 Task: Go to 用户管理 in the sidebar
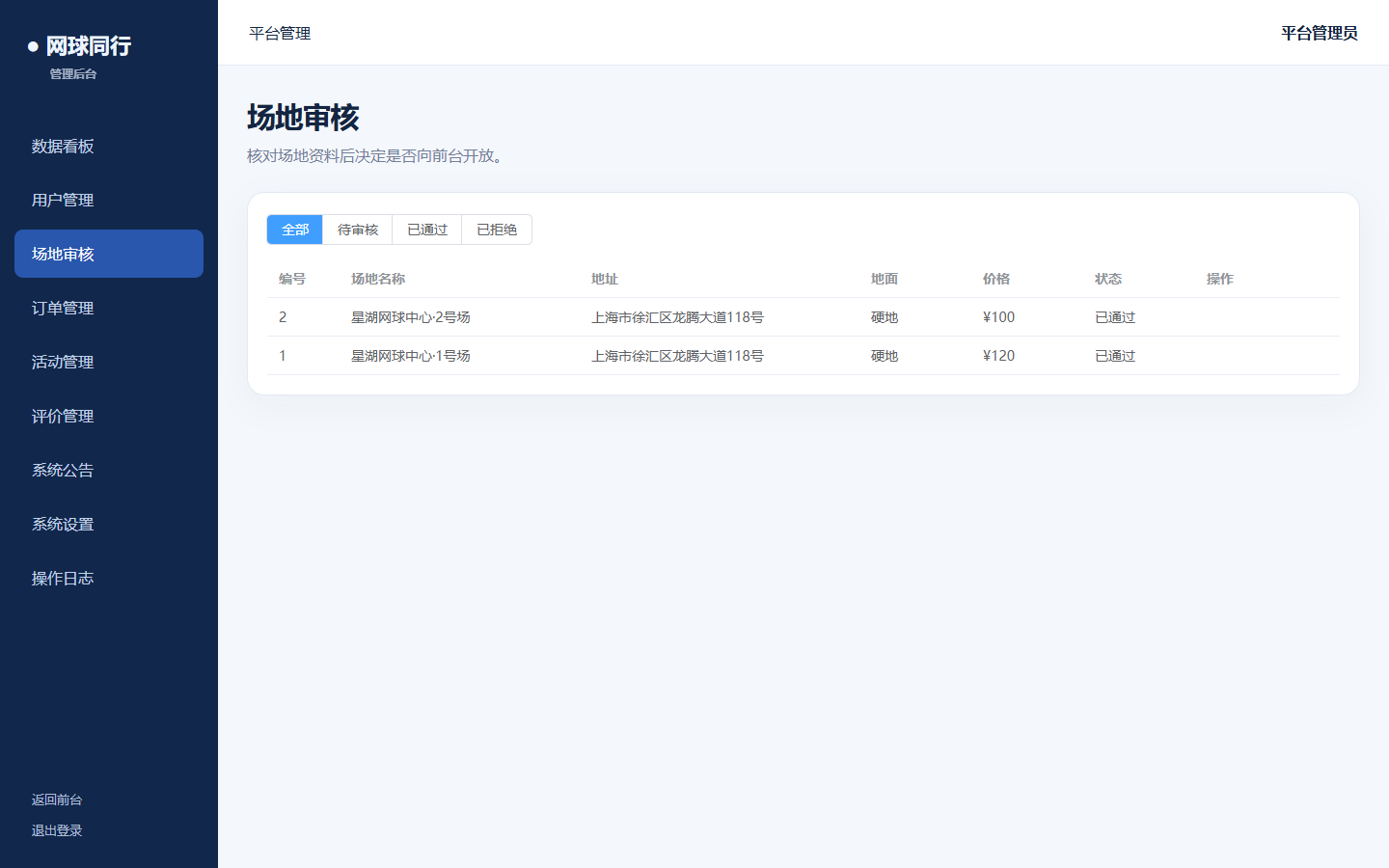(x=109, y=200)
